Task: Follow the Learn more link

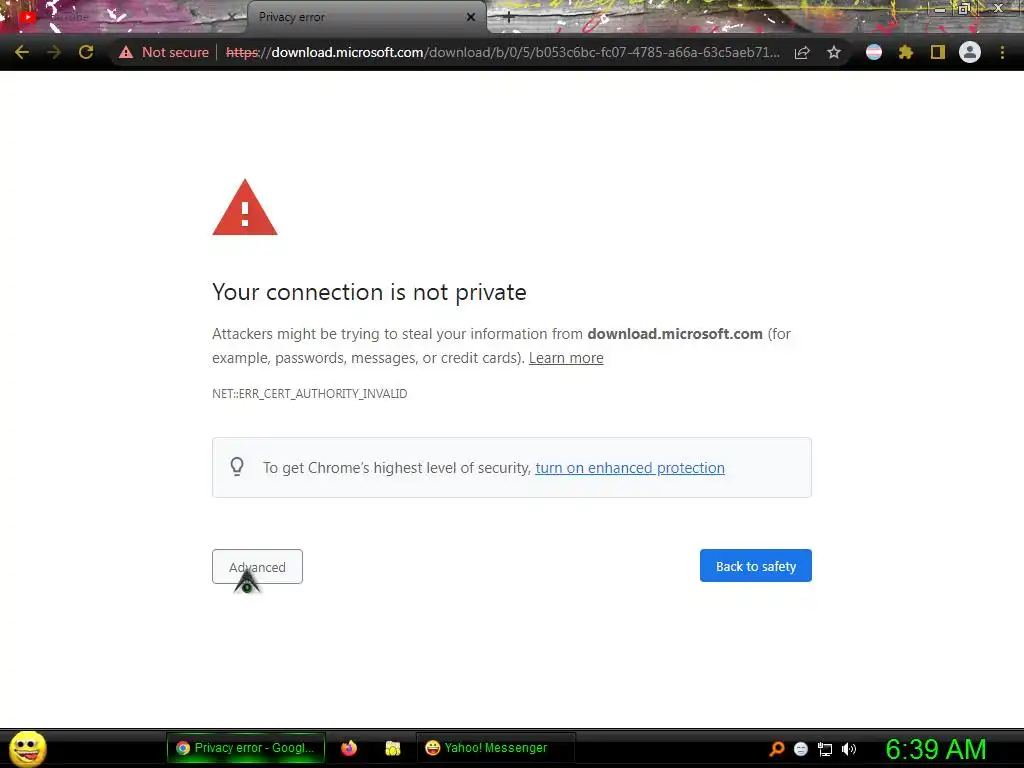Action: coord(566,358)
